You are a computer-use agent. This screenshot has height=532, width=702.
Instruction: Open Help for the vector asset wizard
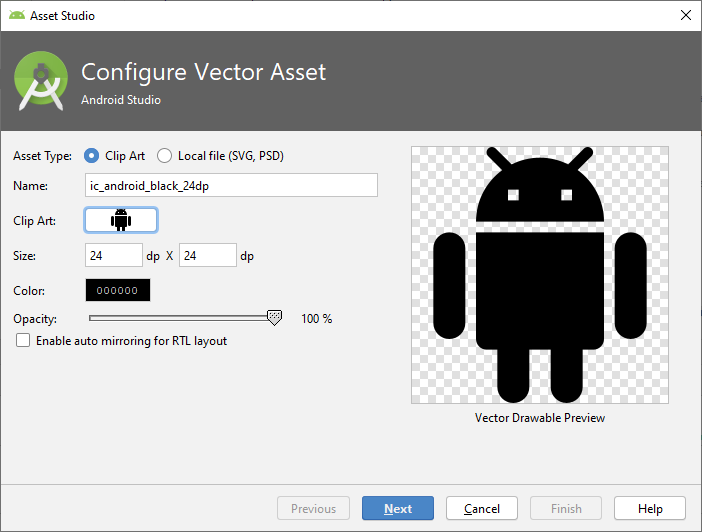click(650, 508)
